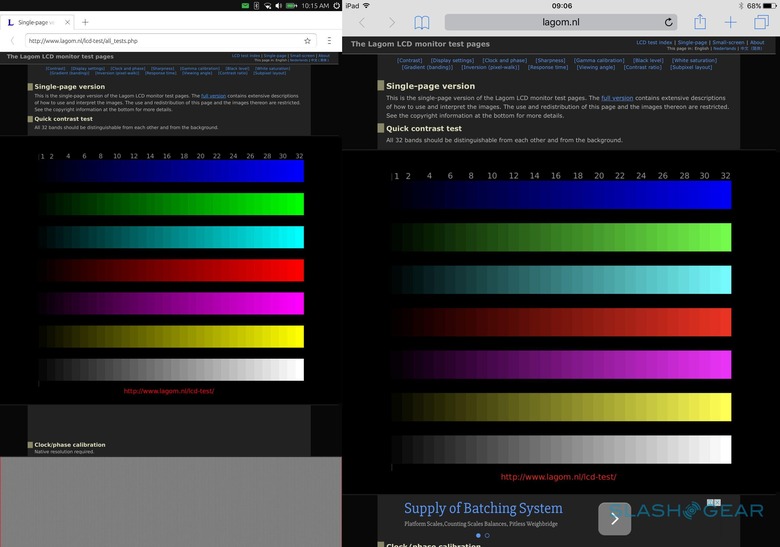Open [Black level] nav link in Safari page
Image resolution: width=780 pixels, height=547 pixels.
648,61
